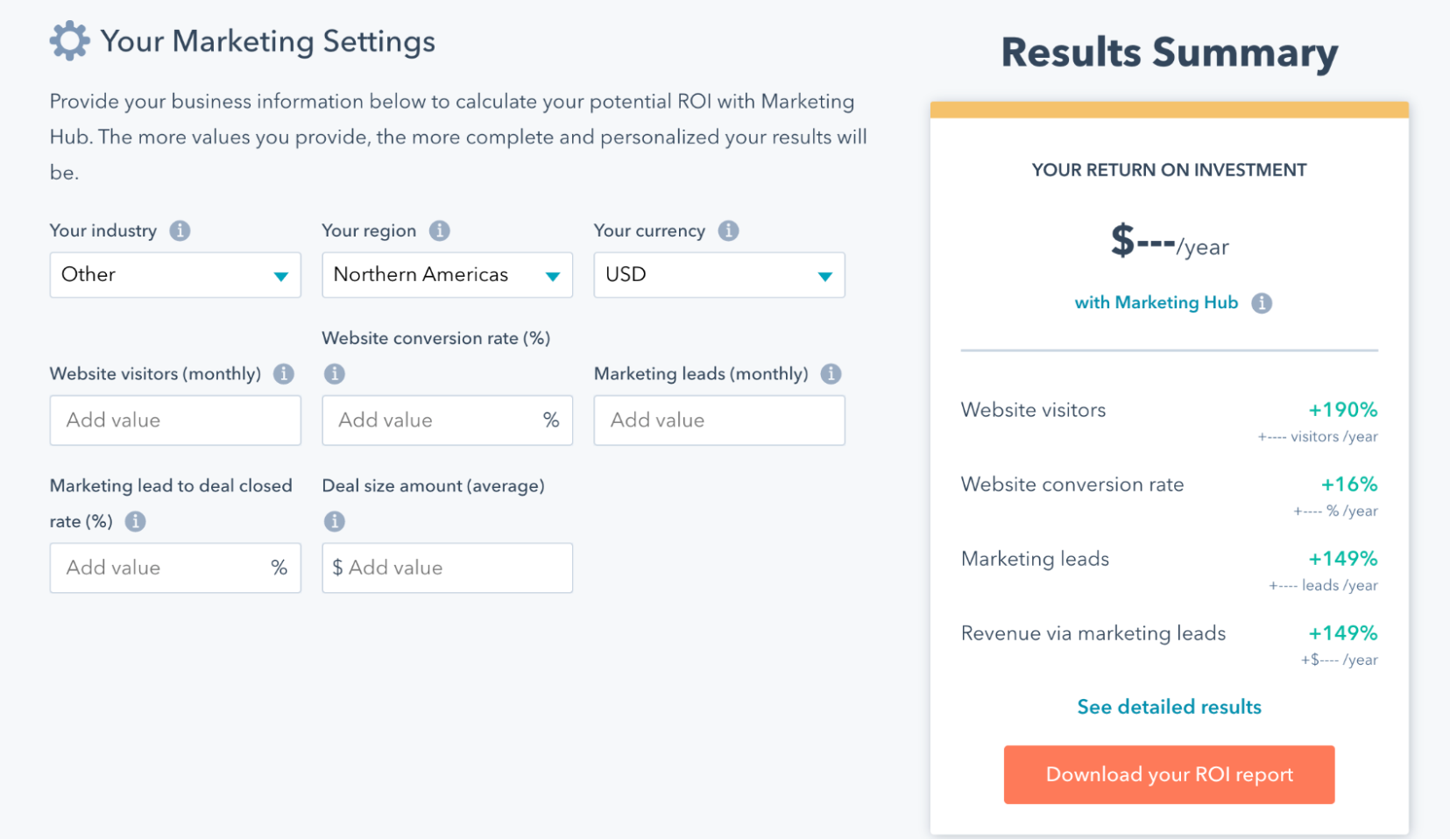Click the info icon next to Your region
The image size is (1450, 840).
(x=439, y=230)
